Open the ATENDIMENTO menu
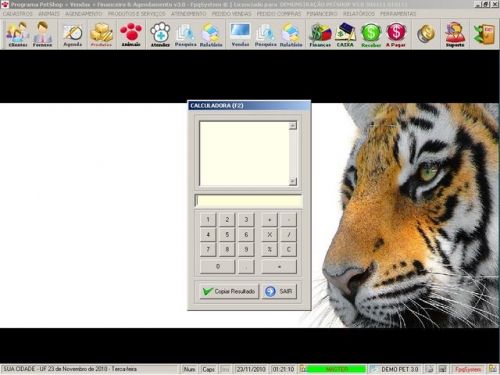Screen dimensions: 500x375 pos(188,14)
